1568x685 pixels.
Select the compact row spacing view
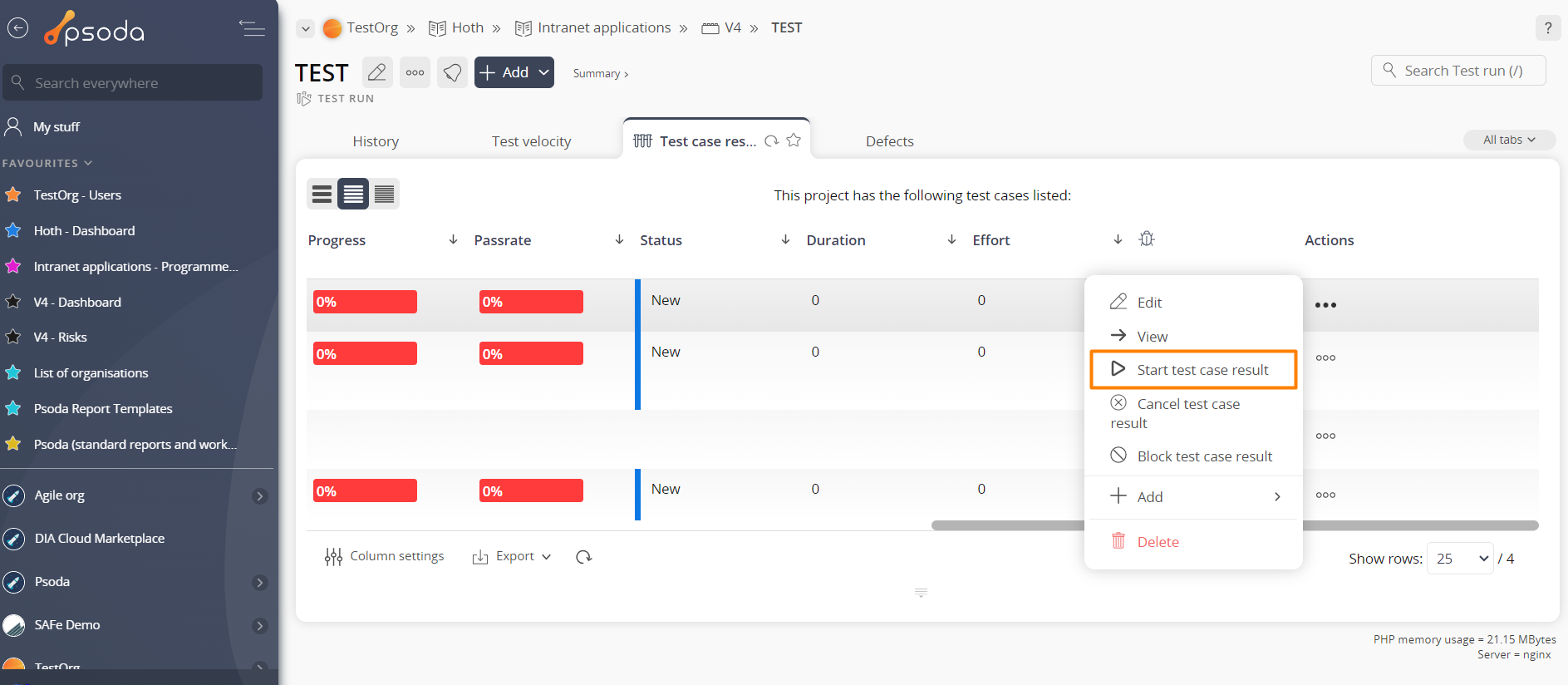tap(384, 194)
